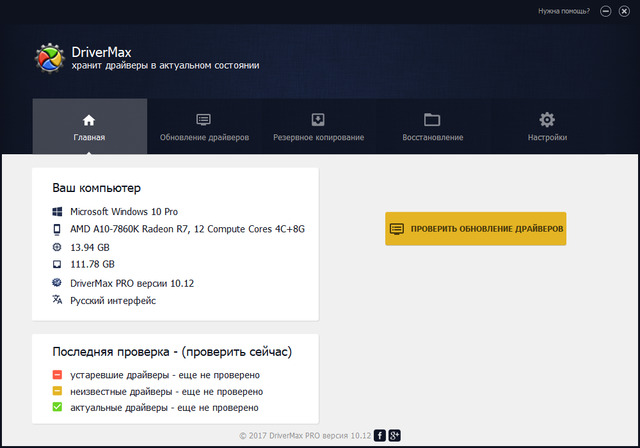Click the Windows logo icon beside OS name
The image size is (640, 448).
(56, 212)
